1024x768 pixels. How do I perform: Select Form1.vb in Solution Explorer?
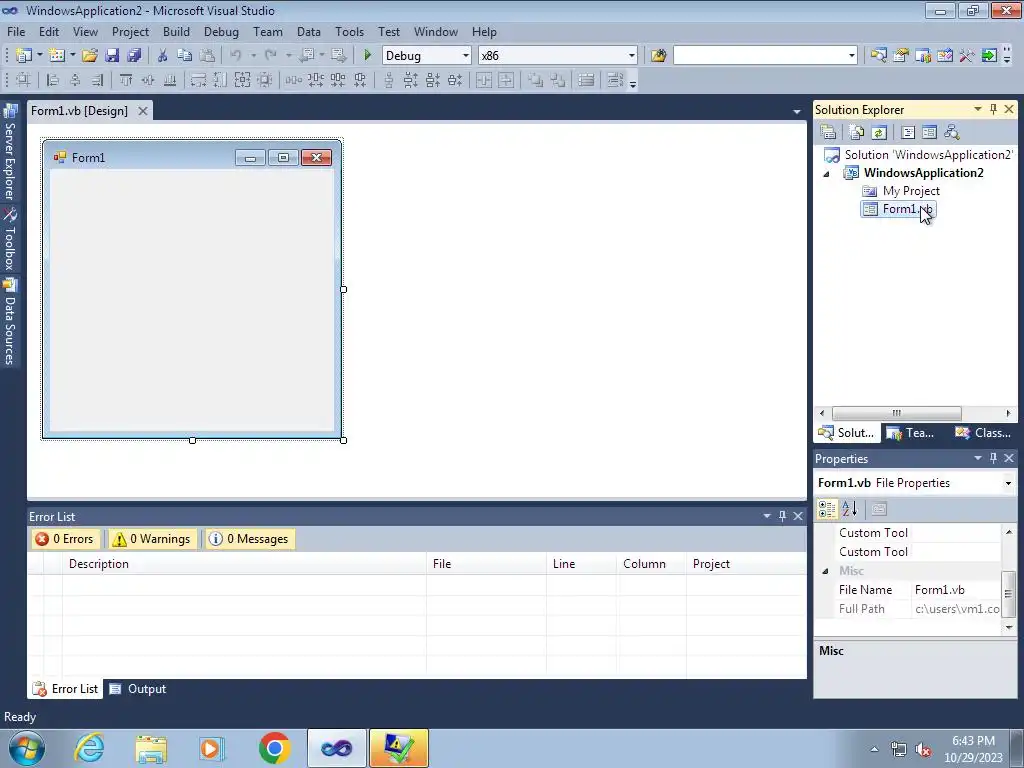[x=898, y=209]
